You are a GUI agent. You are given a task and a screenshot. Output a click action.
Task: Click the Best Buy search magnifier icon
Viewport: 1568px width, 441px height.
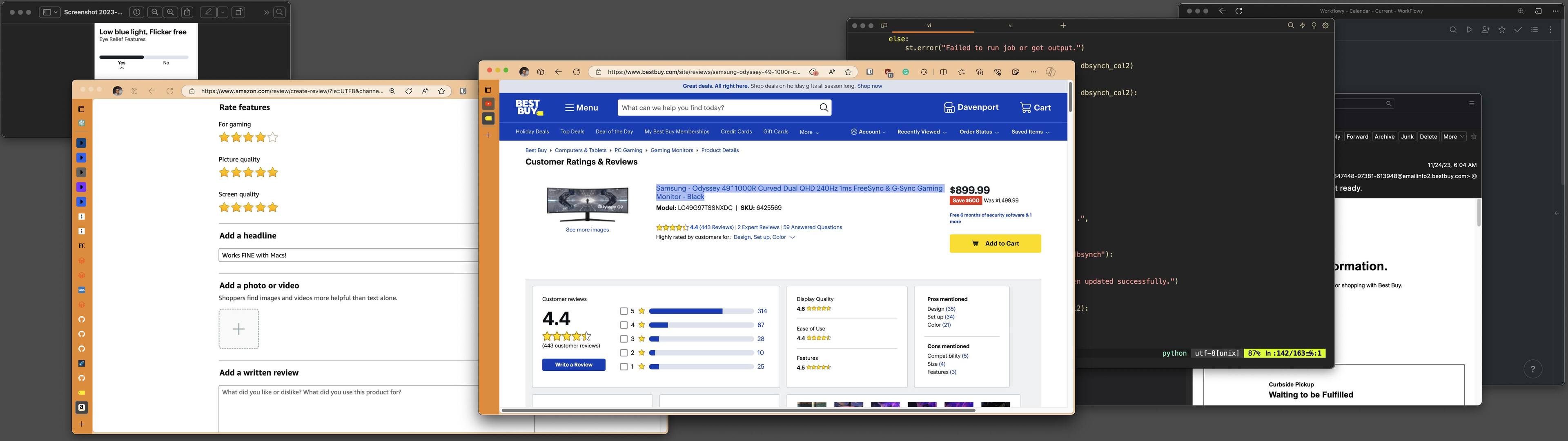824,108
